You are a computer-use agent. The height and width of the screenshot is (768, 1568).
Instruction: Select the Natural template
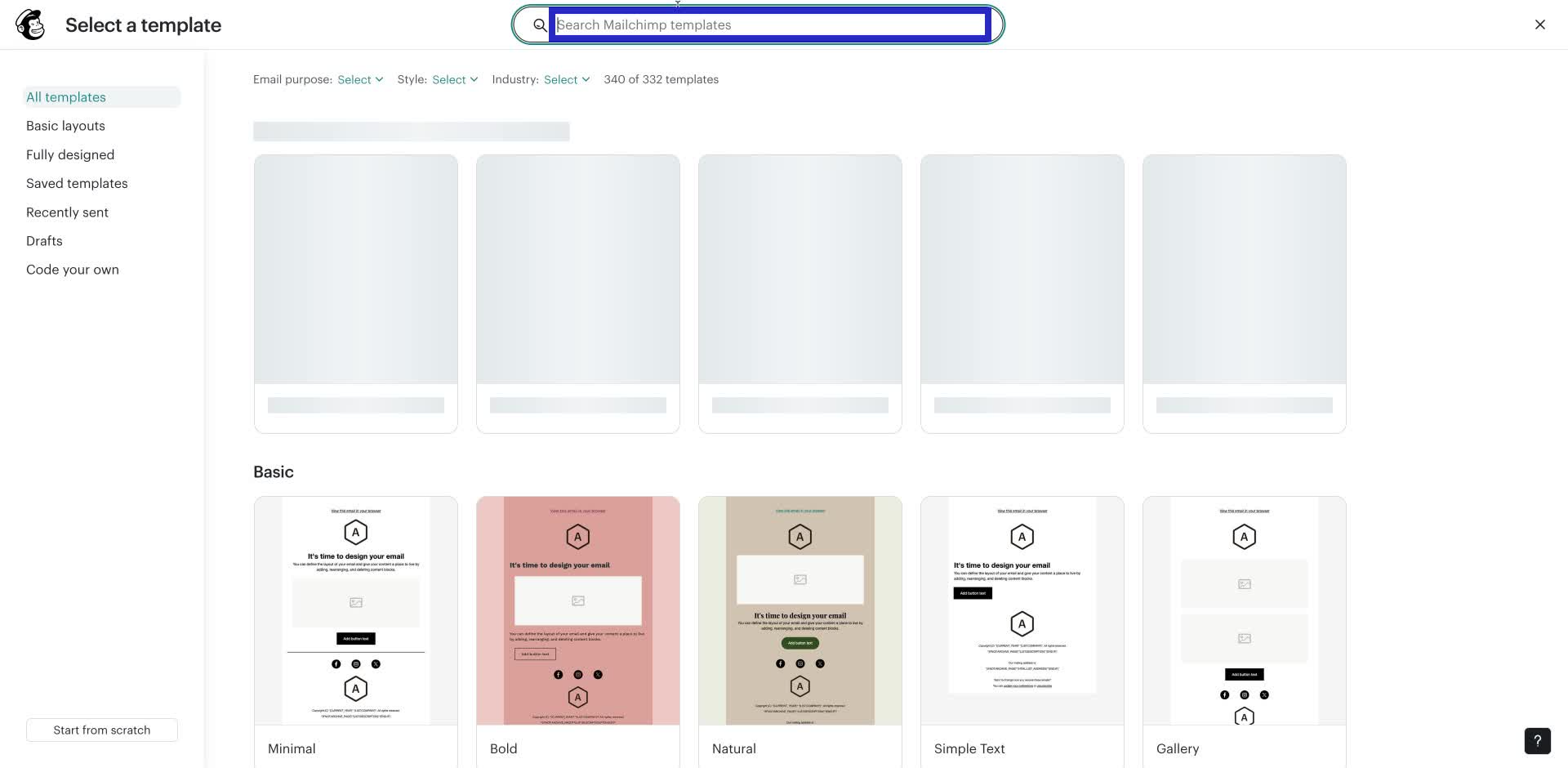coord(800,610)
